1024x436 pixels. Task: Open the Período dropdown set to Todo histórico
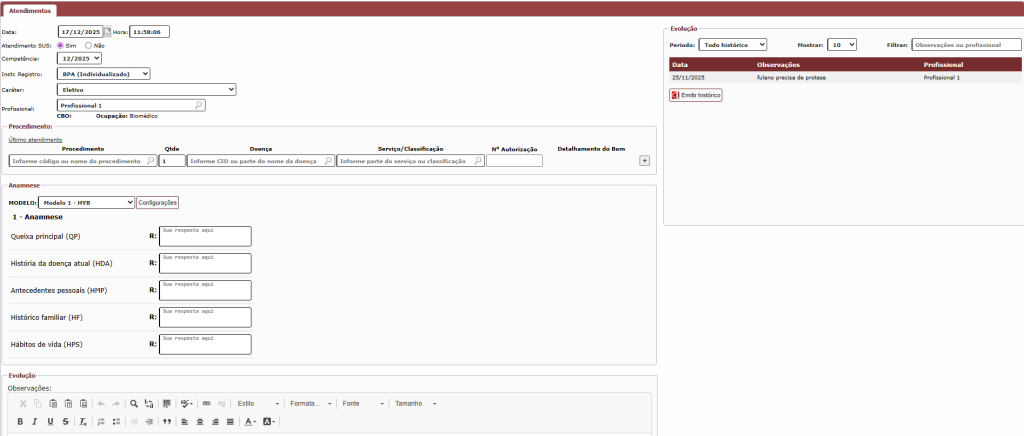pos(732,45)
